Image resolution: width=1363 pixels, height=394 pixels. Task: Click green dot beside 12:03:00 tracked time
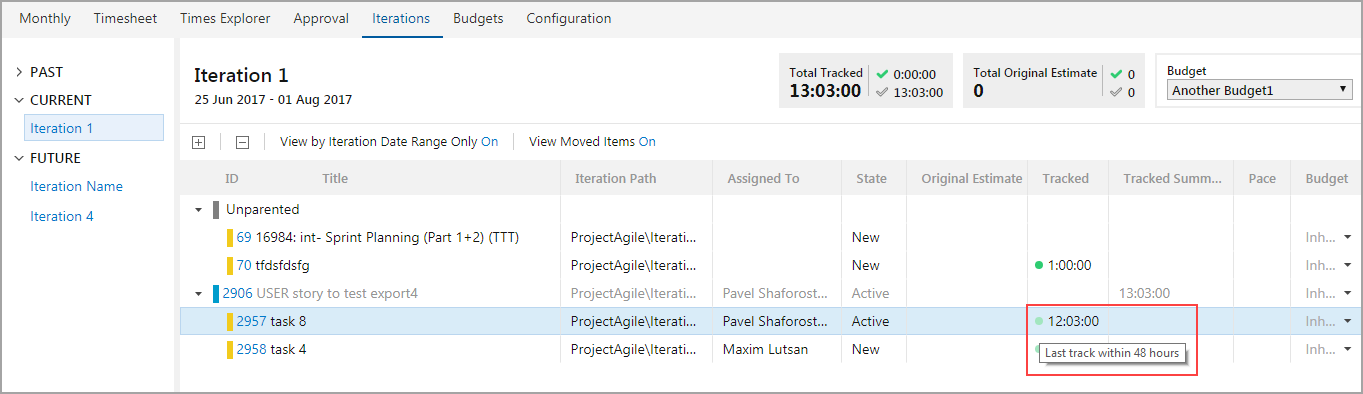click(x=1039, y=321)
